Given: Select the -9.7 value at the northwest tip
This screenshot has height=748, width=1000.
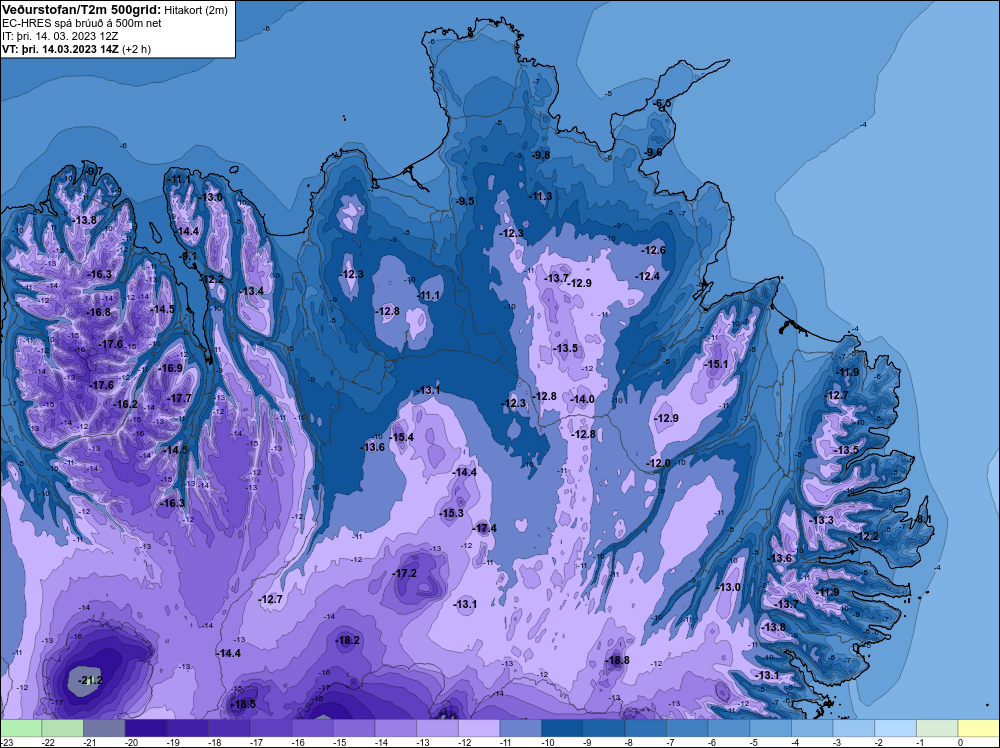Looking at the screenshot, I should tap(92, 171).
